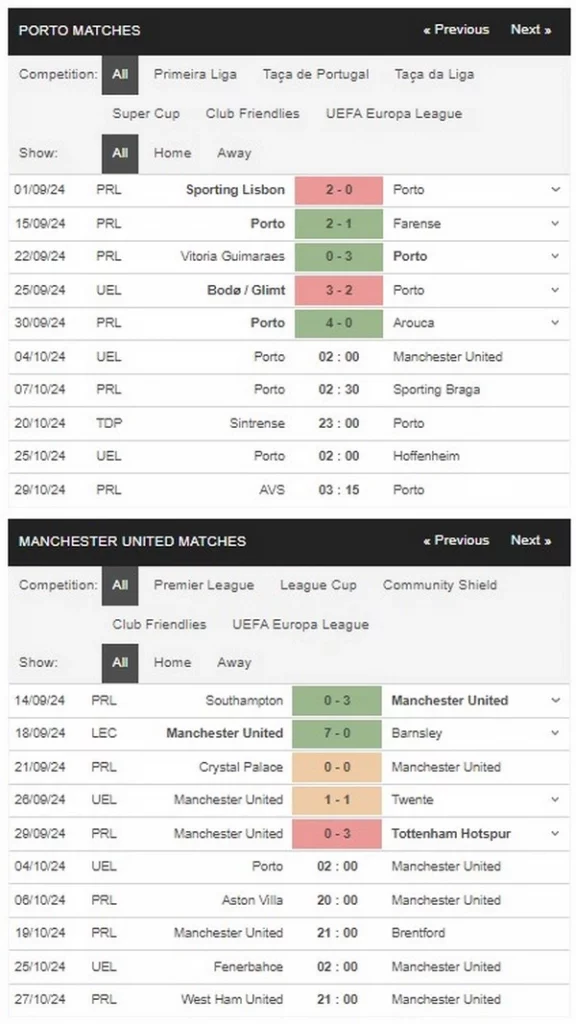Screen dimensions: 576x1024
Task: Expand the Tottenham Hotspur match row chevron
Action: point(556,833)
